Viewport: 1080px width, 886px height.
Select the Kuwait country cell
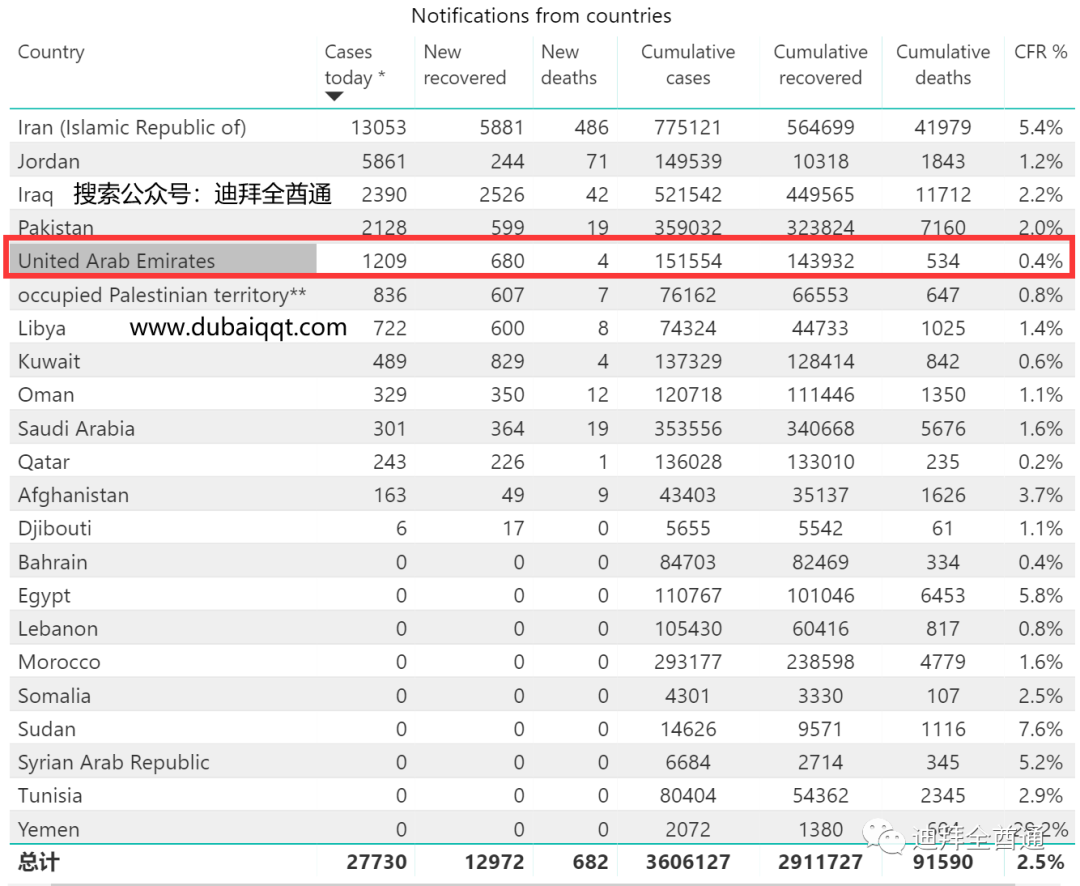(49, 361)
